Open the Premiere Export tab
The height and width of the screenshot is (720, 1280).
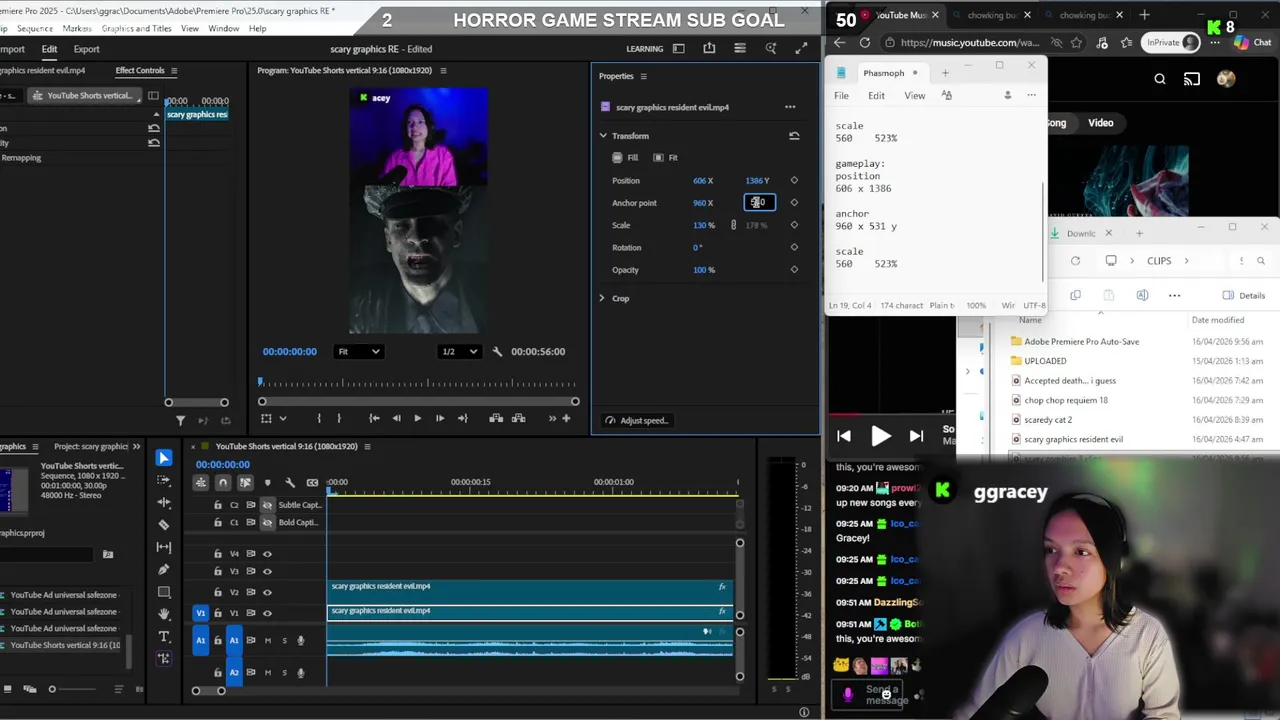(x=86, y=49)
